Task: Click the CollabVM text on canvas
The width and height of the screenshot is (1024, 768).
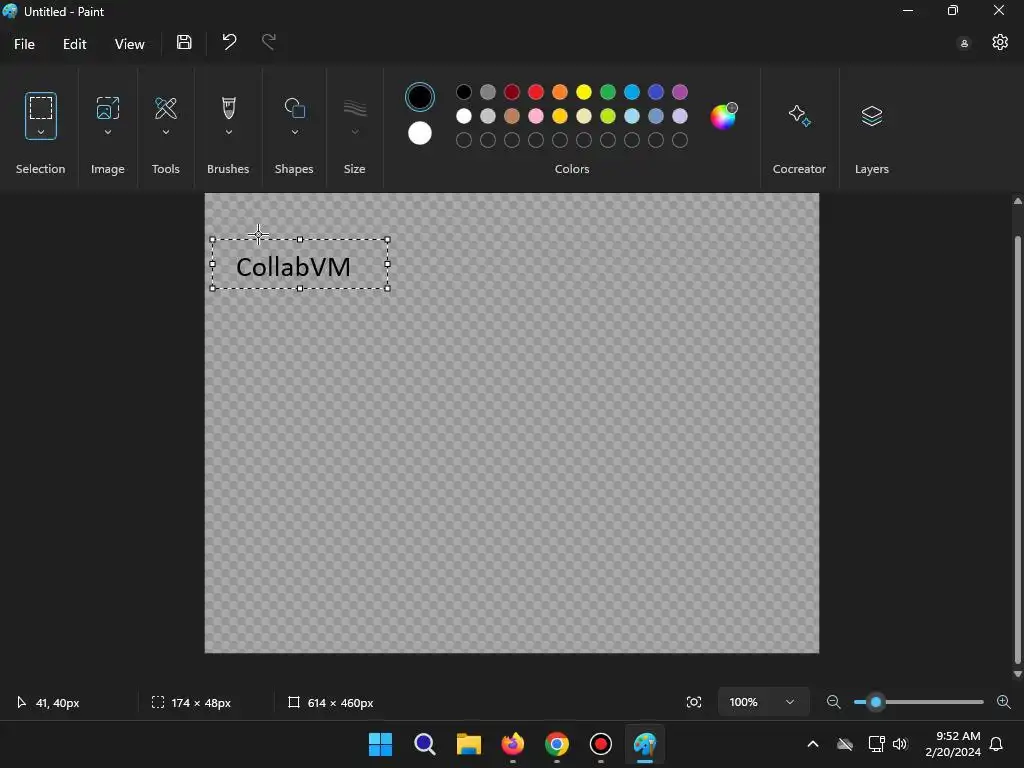Action: tap(293, 267)
